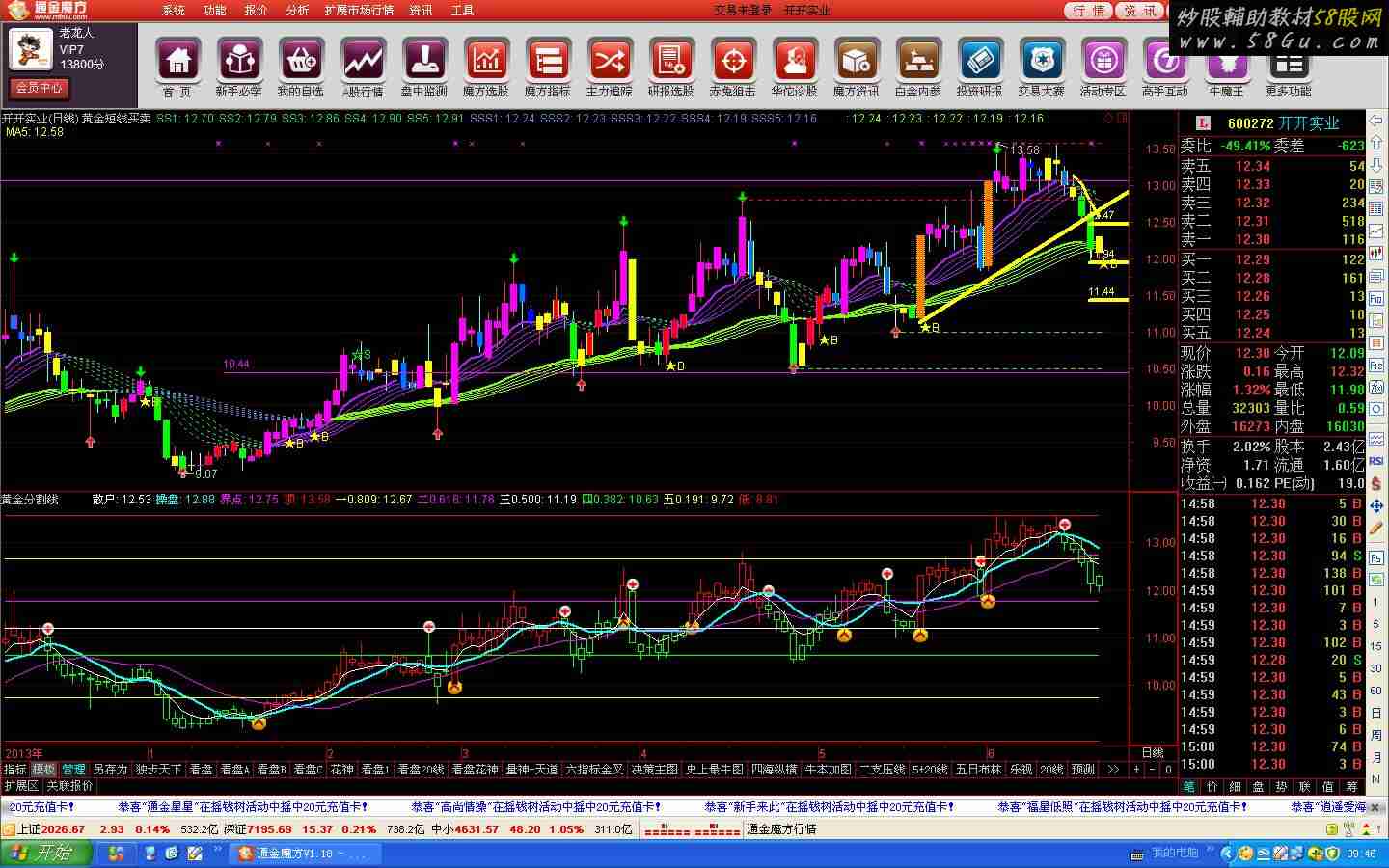Screen dimensions: 1389x868
Task: Open the 扩展市场行情 menu
Action: click(359, 11)
